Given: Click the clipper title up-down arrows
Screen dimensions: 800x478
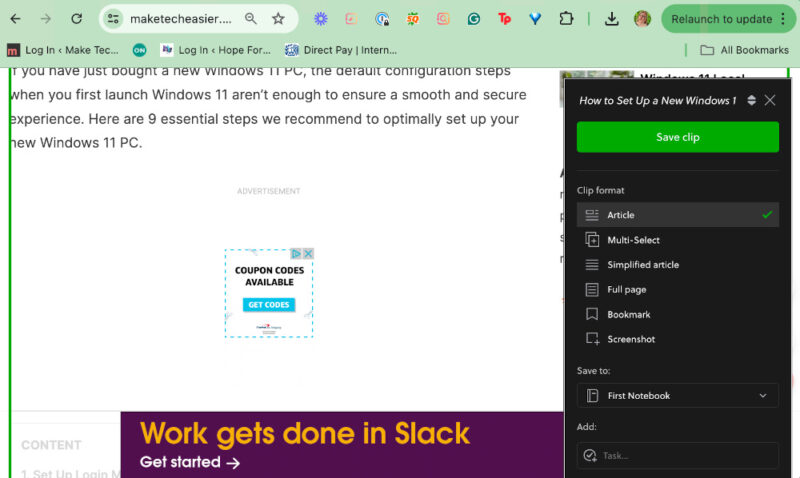Looking at the screenshot, I should [x=752, y=100].
